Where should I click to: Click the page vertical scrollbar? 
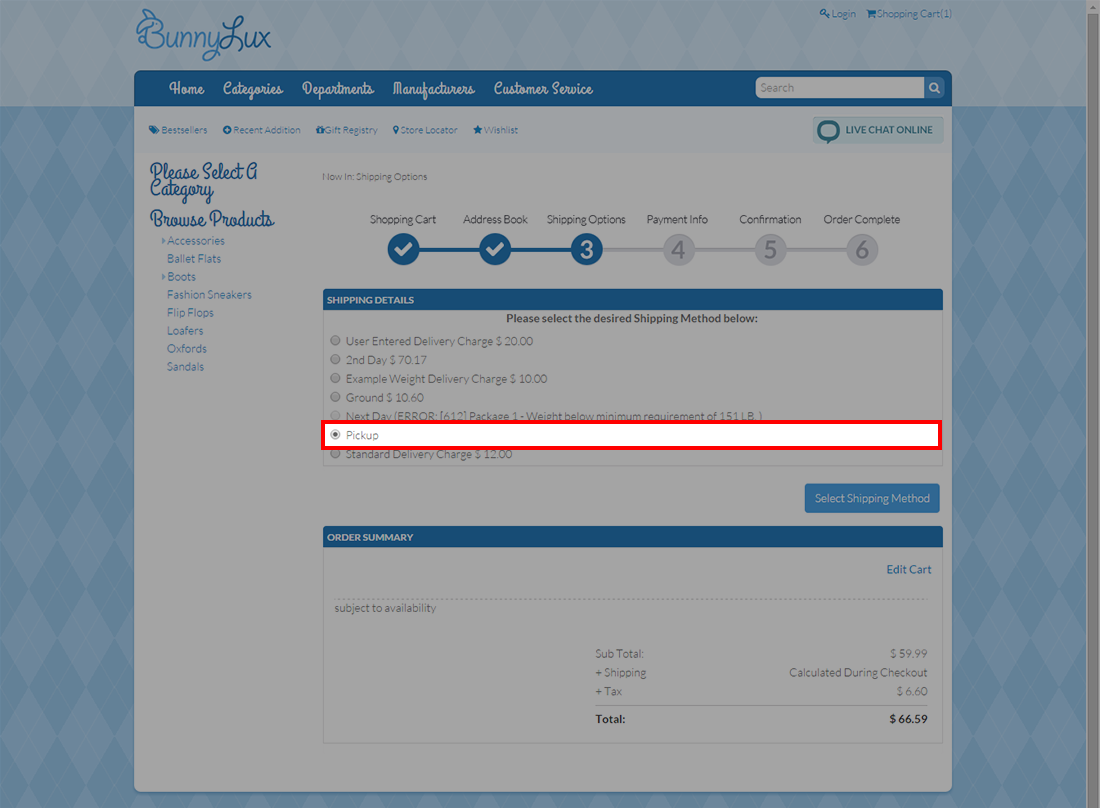(1092, 404)
